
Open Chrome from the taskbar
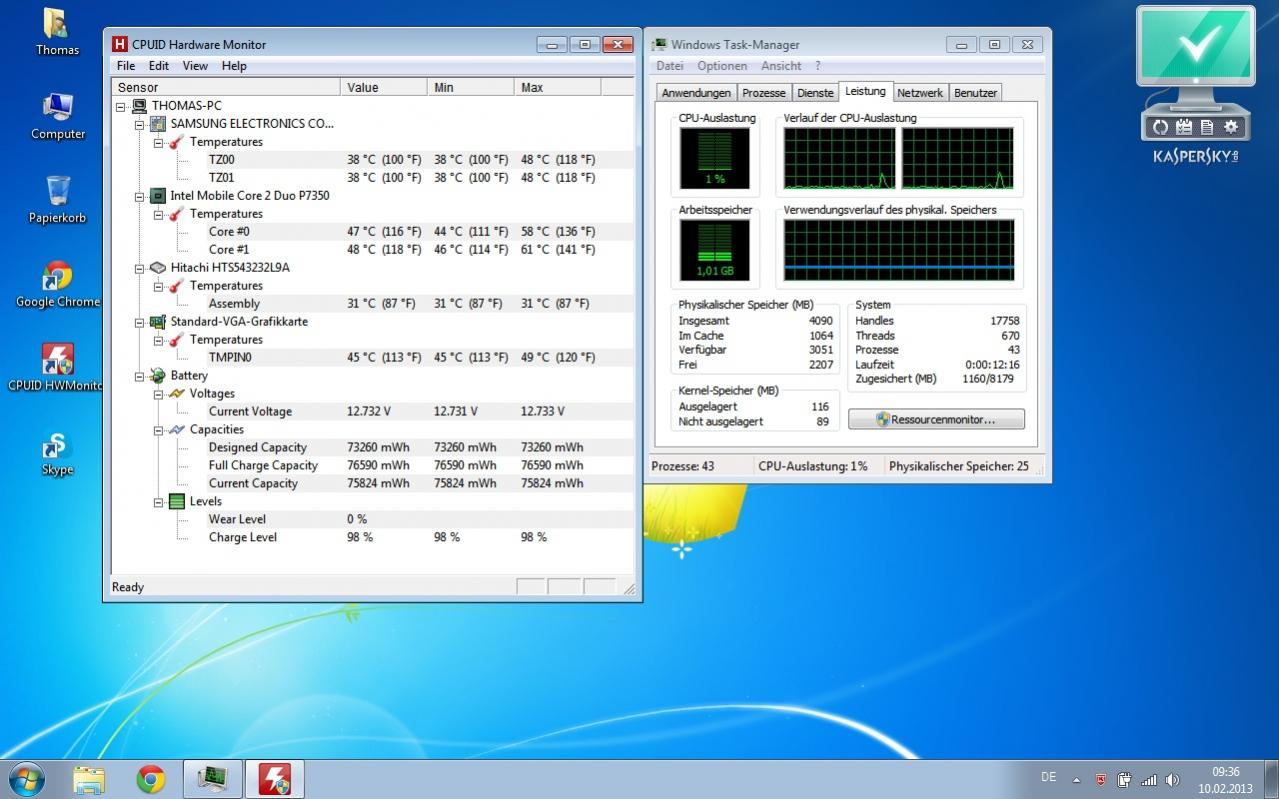pyautogui.click(x=151, y=779)
